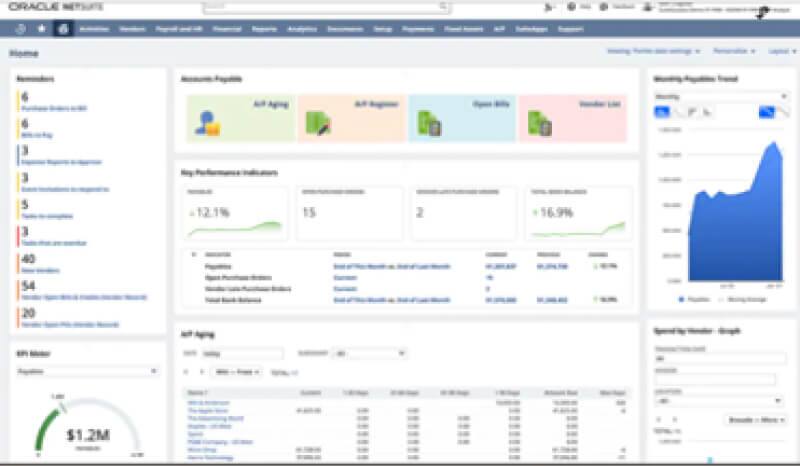Viewport: 800px width, 466px height.
Task: Click the Oracle NetSuite logo
Action: (x=56, y=7)
